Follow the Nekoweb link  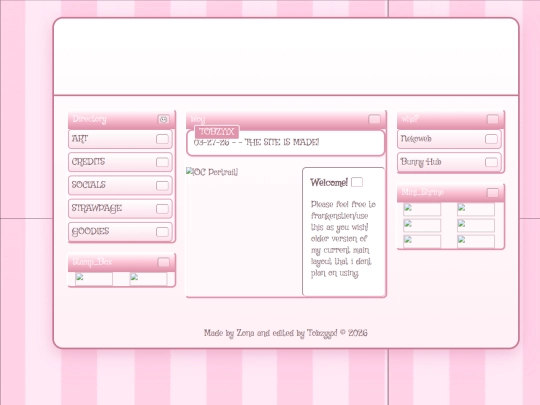[449, 139]
